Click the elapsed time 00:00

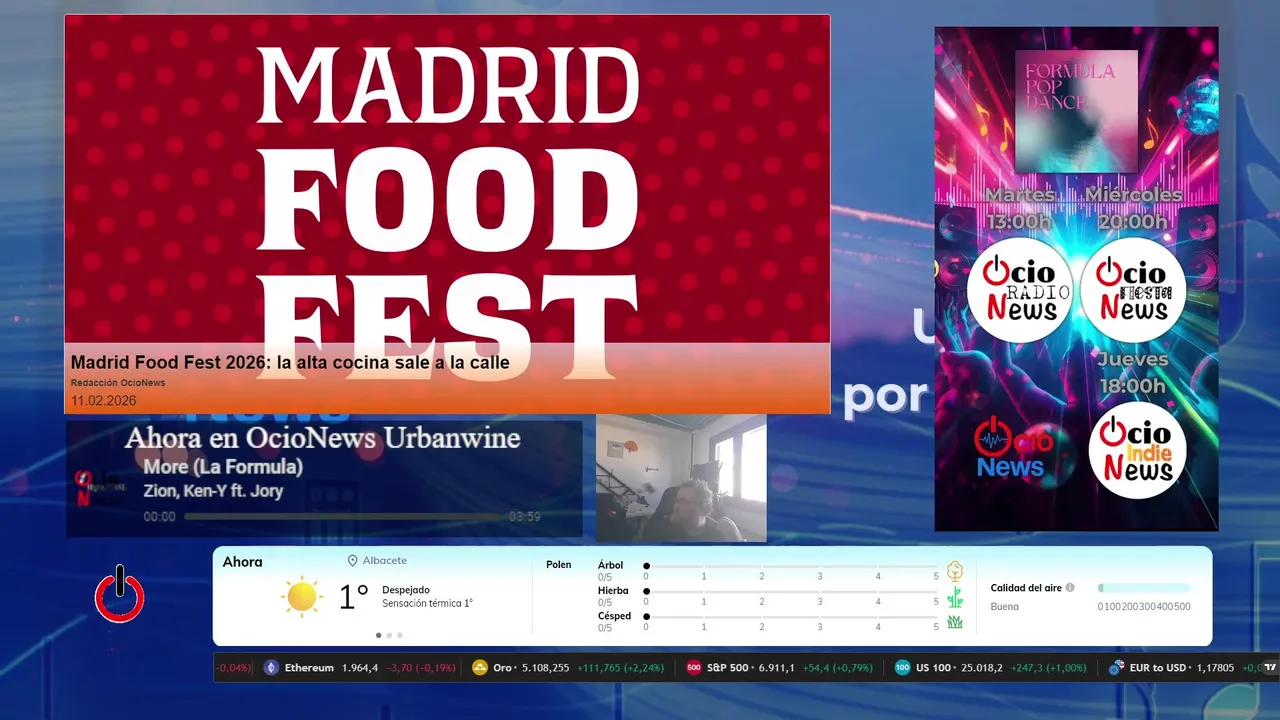(159, 517)
